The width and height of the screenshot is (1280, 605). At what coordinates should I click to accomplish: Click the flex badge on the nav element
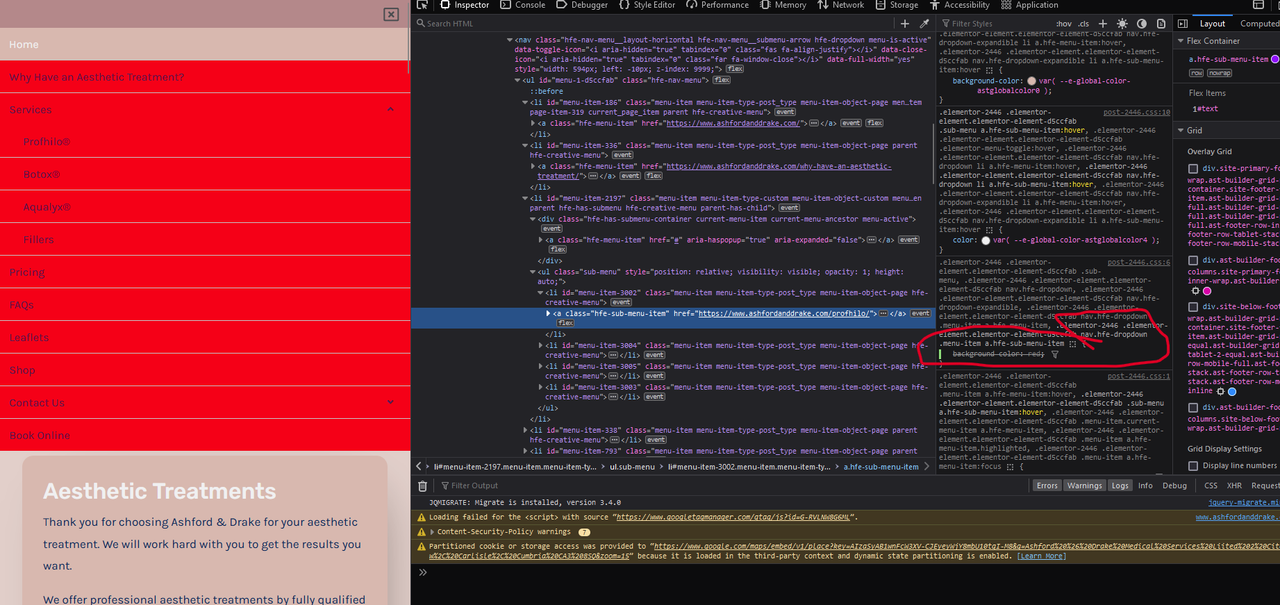pyautogui.click(x=735, y=70)
